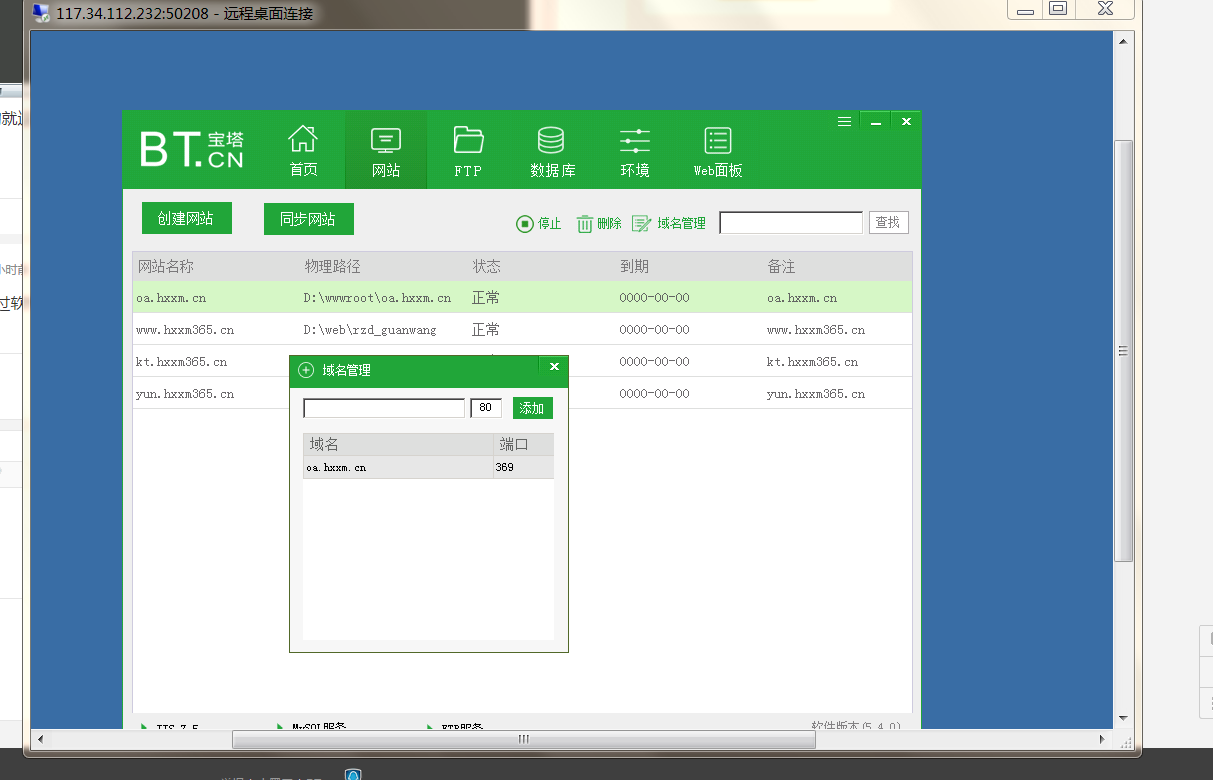Click the 物理路径 column header
The width and height of the screenshot is (1213, 780).
(333, 267)
